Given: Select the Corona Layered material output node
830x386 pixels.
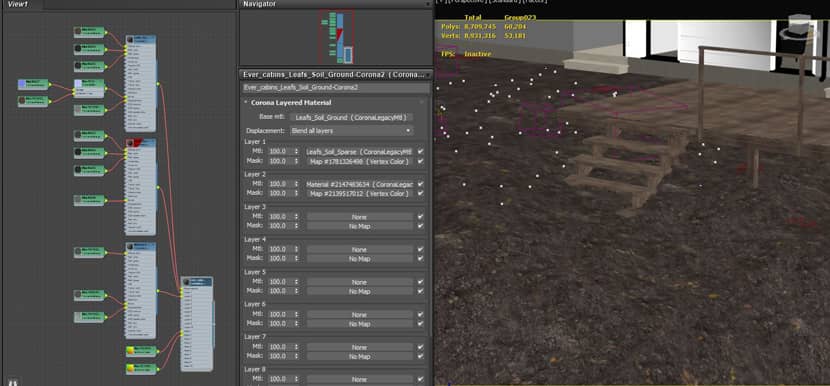Looking at the screenshot, I should click(196, 324).
